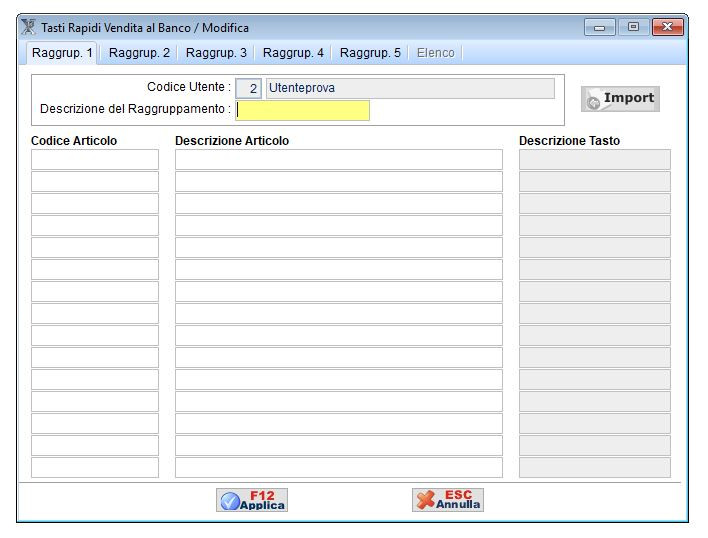Focus the first Codice Articolo field
Image resolution: width=708 pixels, height=538 pixels.
click(95, 160)
